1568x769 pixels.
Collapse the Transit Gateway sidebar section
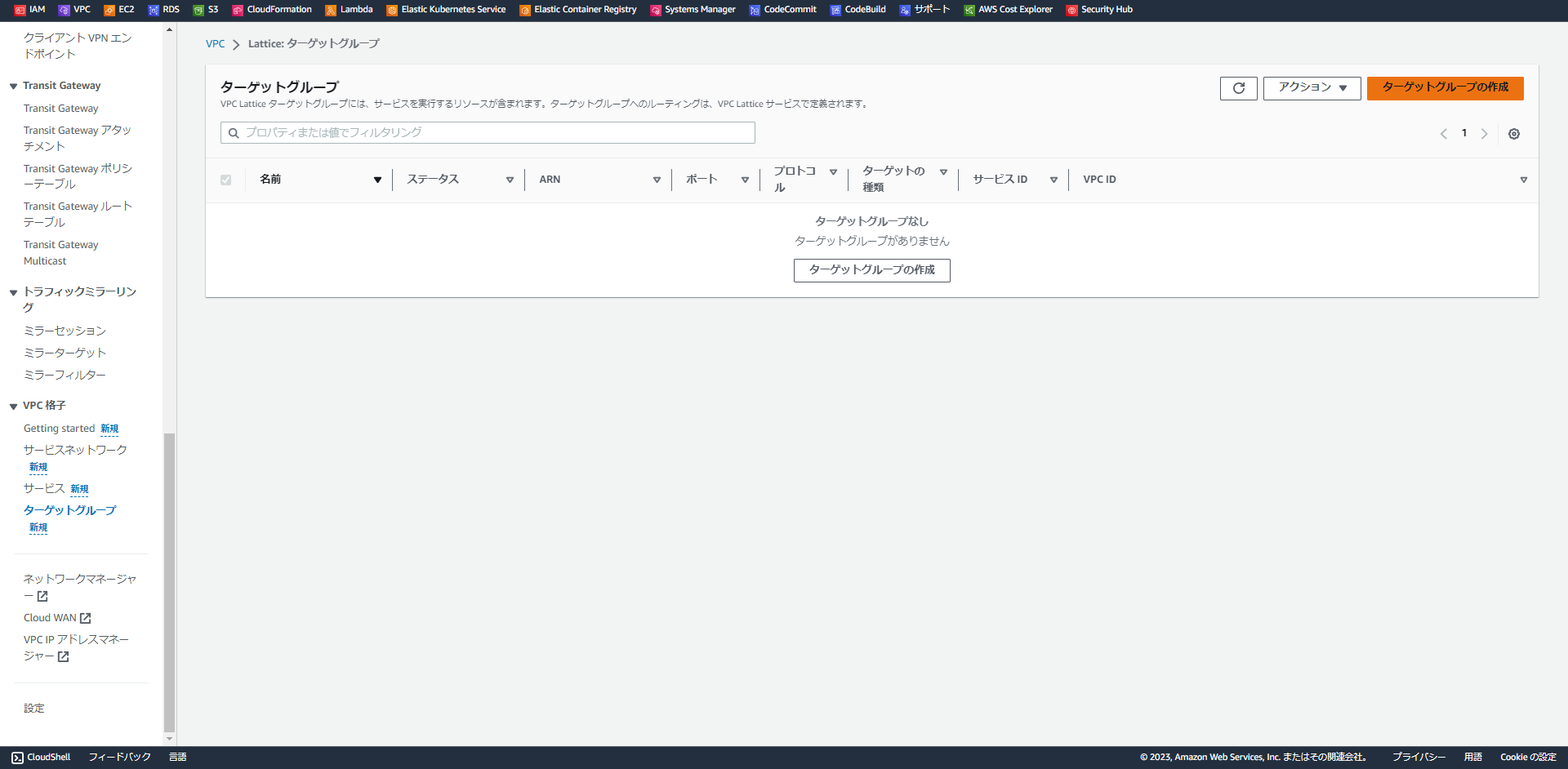[x=13, y=86]
